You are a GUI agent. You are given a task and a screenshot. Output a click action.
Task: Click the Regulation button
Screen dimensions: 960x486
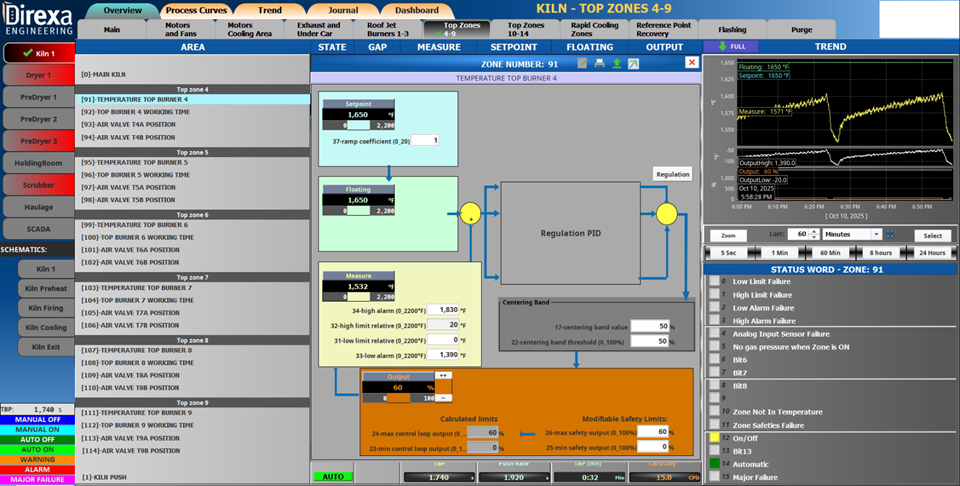[x=672, y=174]
